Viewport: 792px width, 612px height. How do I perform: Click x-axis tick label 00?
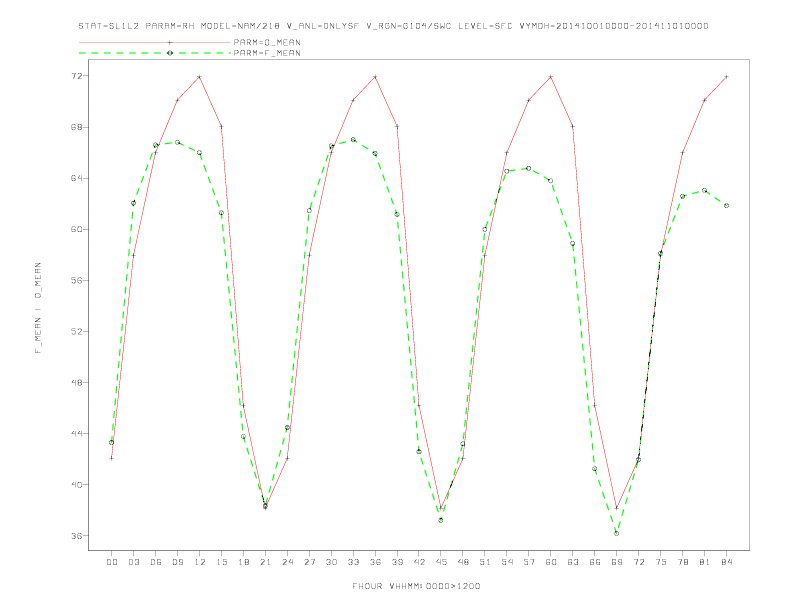coord(112,562)
